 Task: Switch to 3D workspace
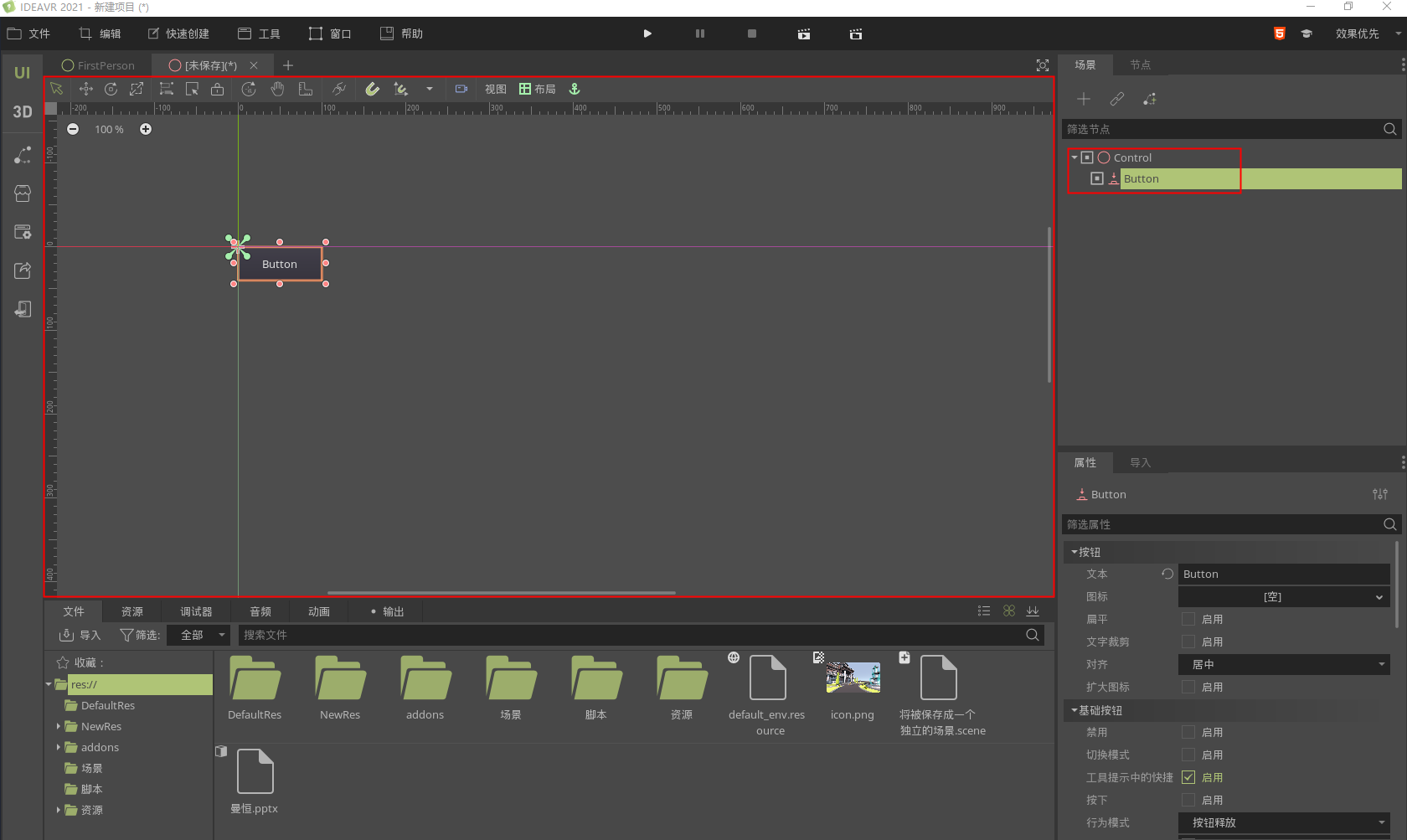23,111
